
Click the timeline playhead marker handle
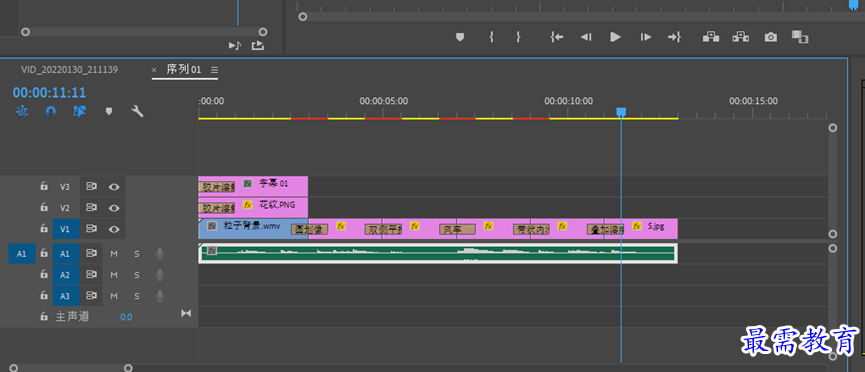click(621, 112)
